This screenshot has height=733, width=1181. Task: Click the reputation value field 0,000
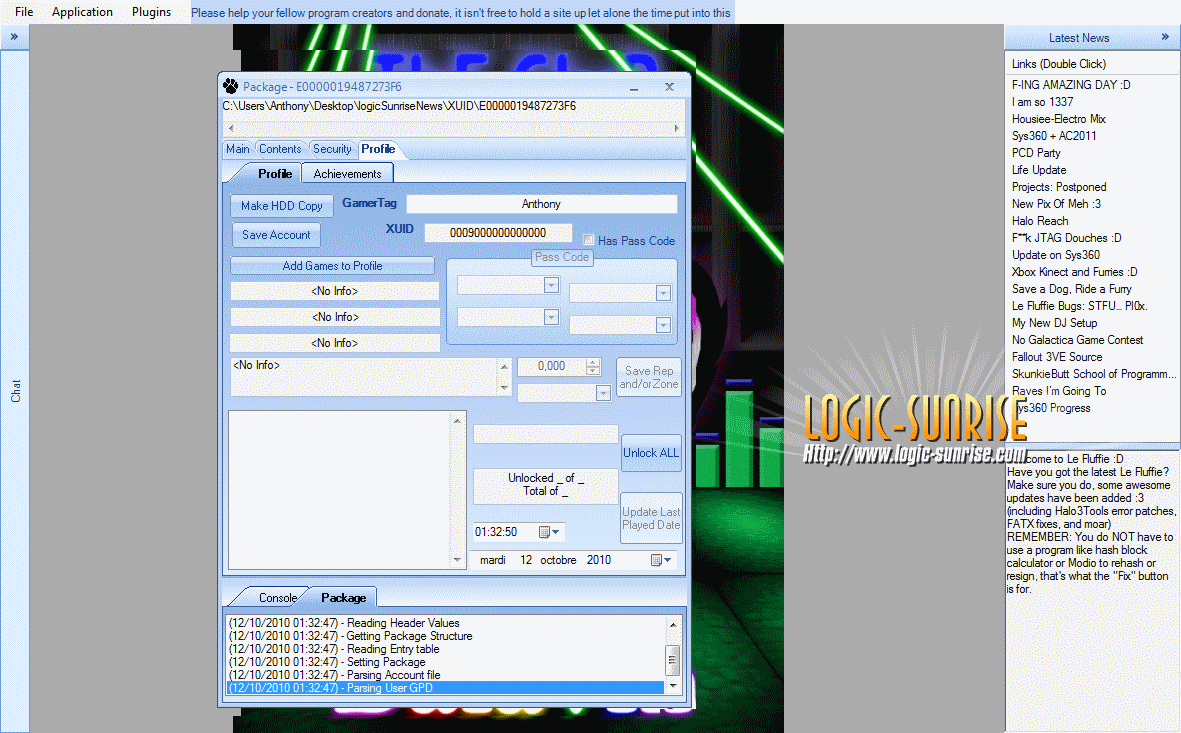tap(552, 366)
